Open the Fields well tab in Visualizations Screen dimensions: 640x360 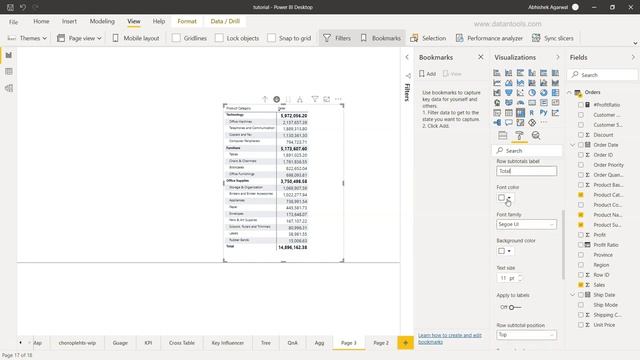502,136
